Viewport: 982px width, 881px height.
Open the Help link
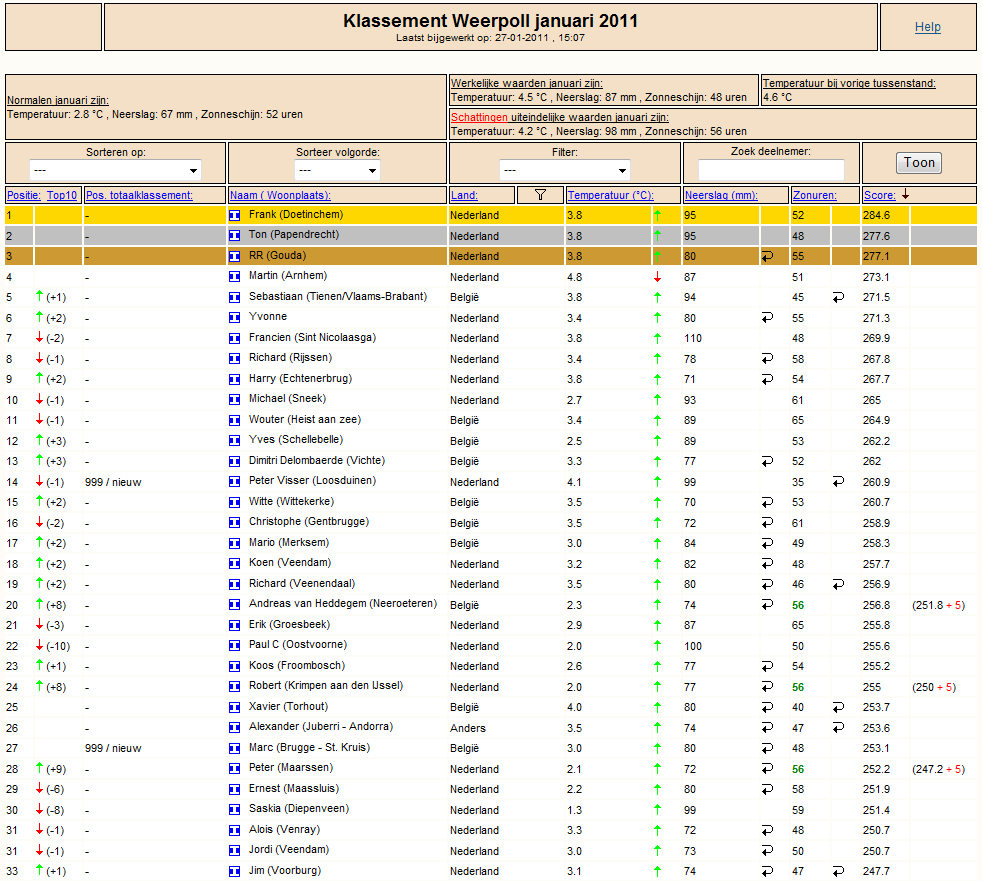tap(928, 27)
